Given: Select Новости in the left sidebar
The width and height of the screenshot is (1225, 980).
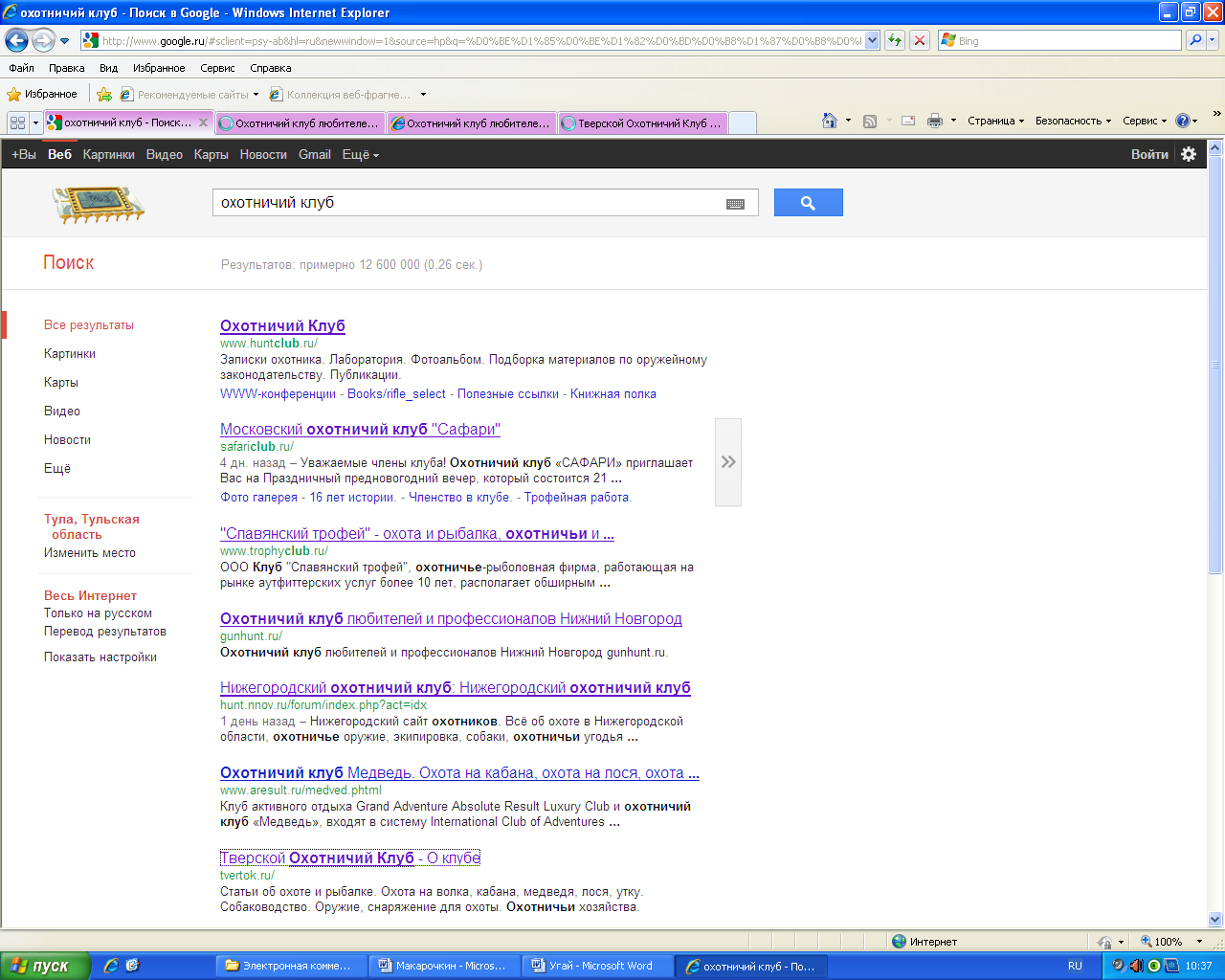Looking at the screenshot, I should [67, 439].
